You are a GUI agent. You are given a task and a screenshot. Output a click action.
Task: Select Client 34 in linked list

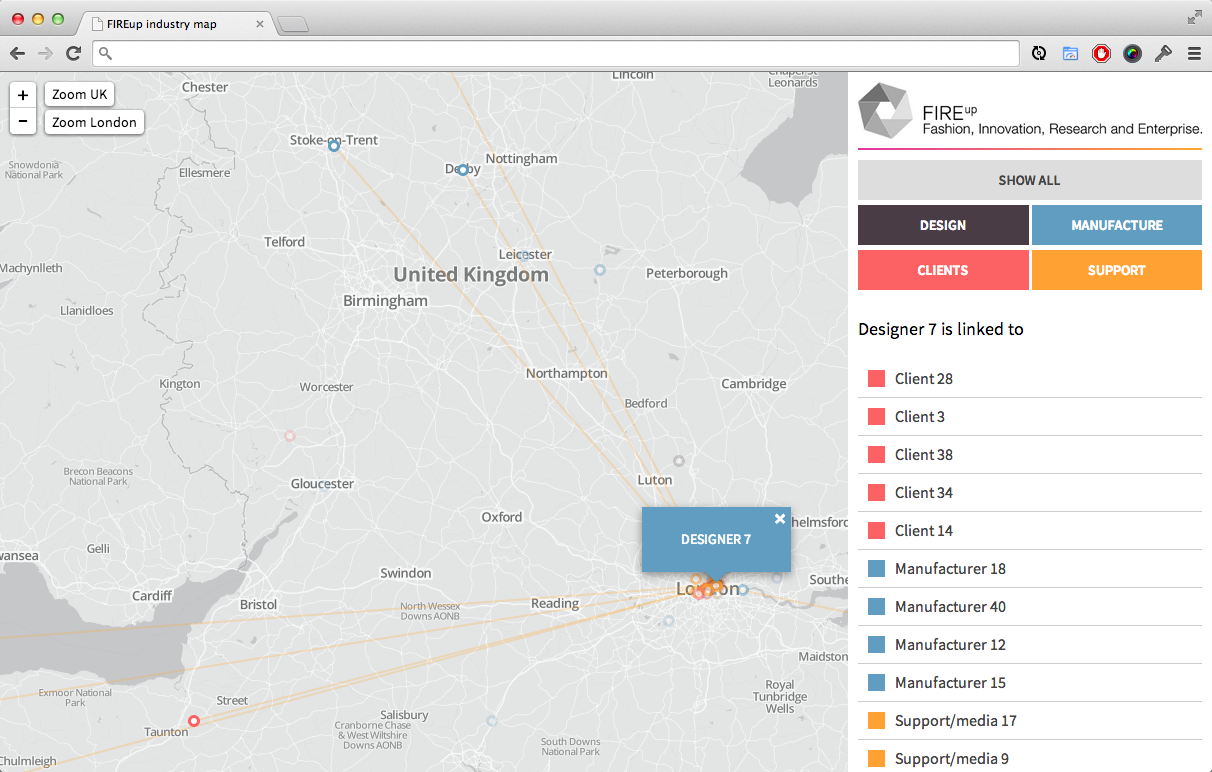[1029, 493]
